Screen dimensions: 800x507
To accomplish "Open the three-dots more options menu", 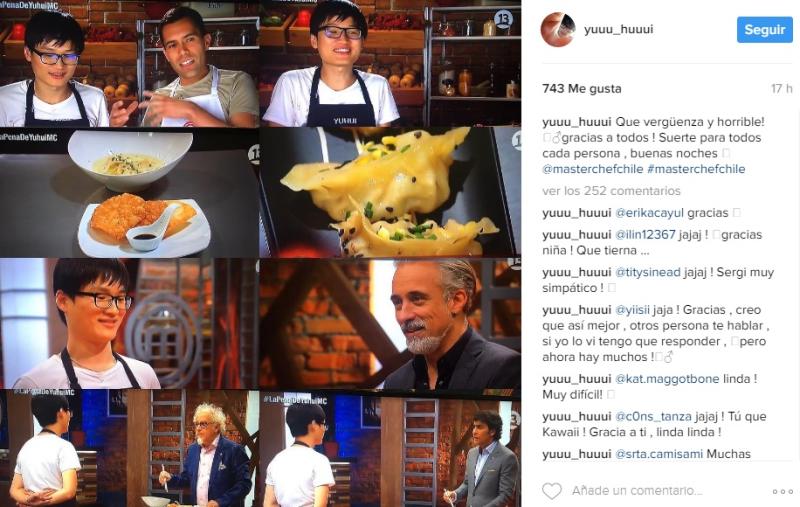I will pyautogui.click(x=782, y=492).
